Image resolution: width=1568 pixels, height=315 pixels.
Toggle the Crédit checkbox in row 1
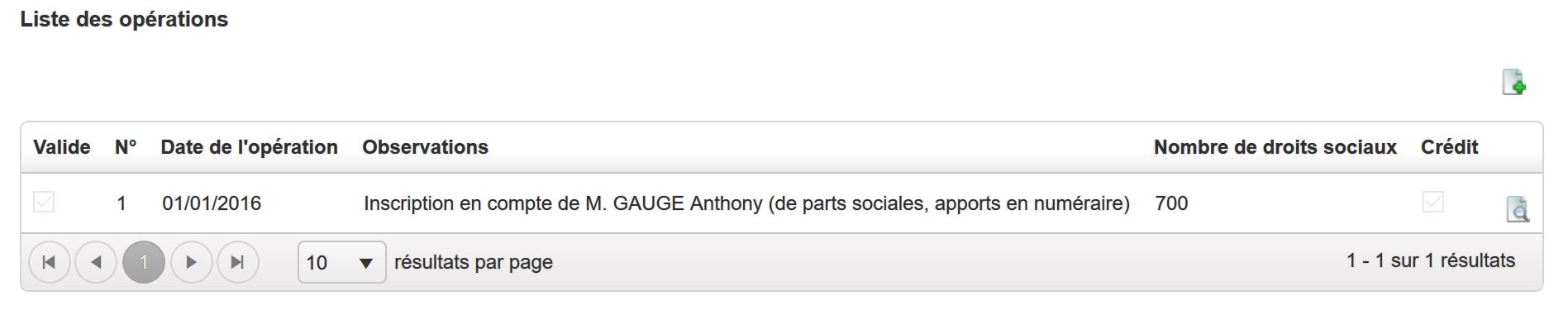[x=1433, y=202]
